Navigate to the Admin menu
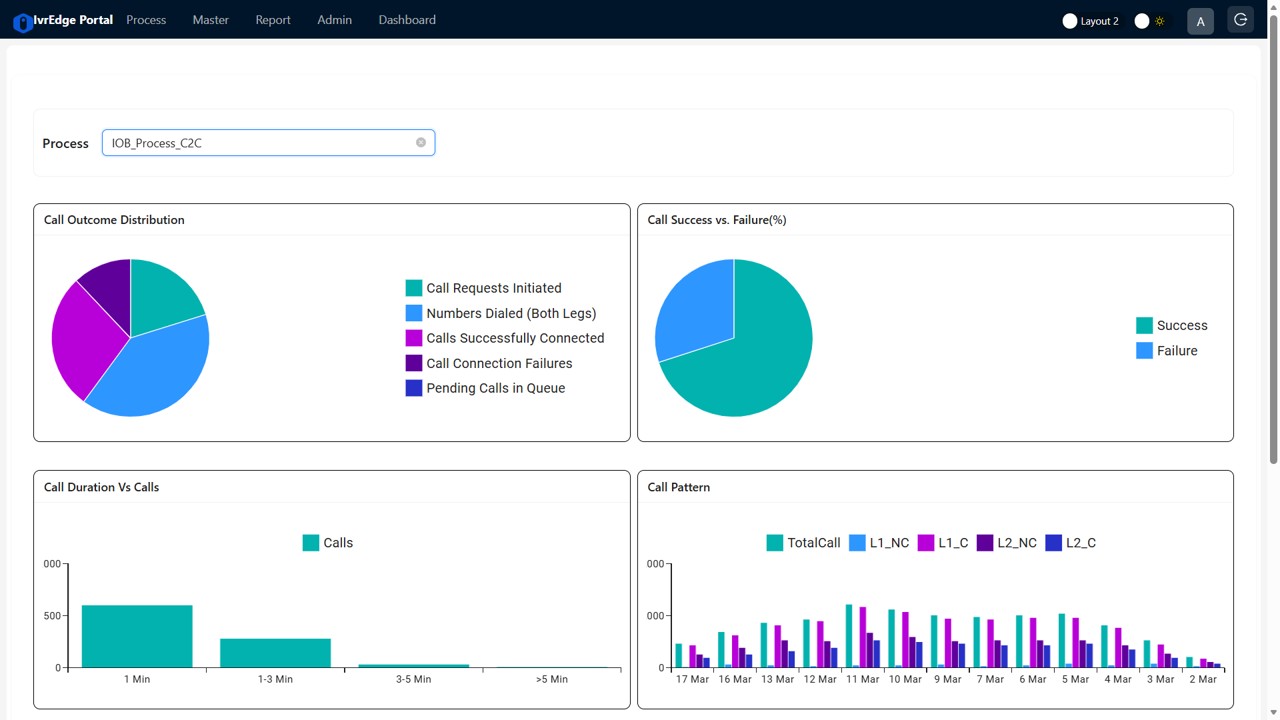Screen dimensions: 1280x720 pyautogui.click(x=334, y=20)
